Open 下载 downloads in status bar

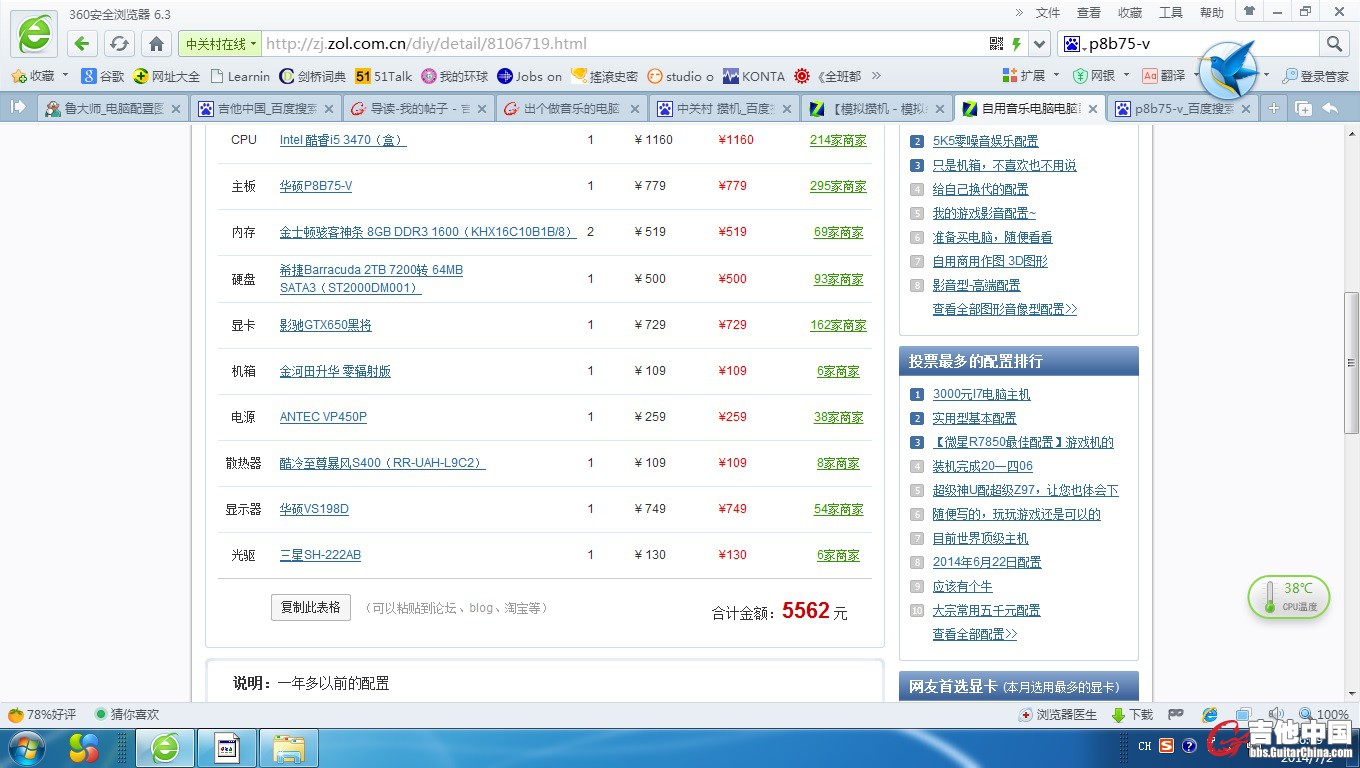tap(1132, 715)
